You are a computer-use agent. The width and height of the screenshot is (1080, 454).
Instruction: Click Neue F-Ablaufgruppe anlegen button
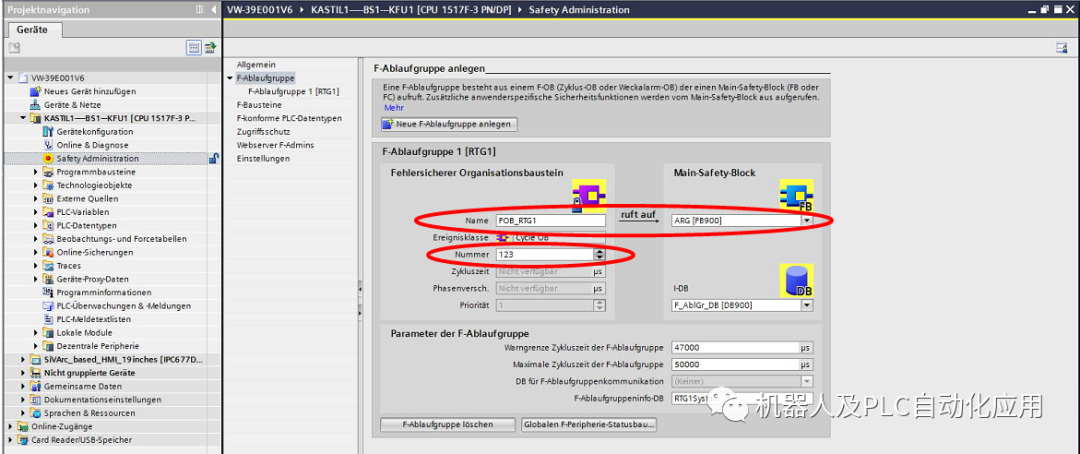click(x=448, y=124)
